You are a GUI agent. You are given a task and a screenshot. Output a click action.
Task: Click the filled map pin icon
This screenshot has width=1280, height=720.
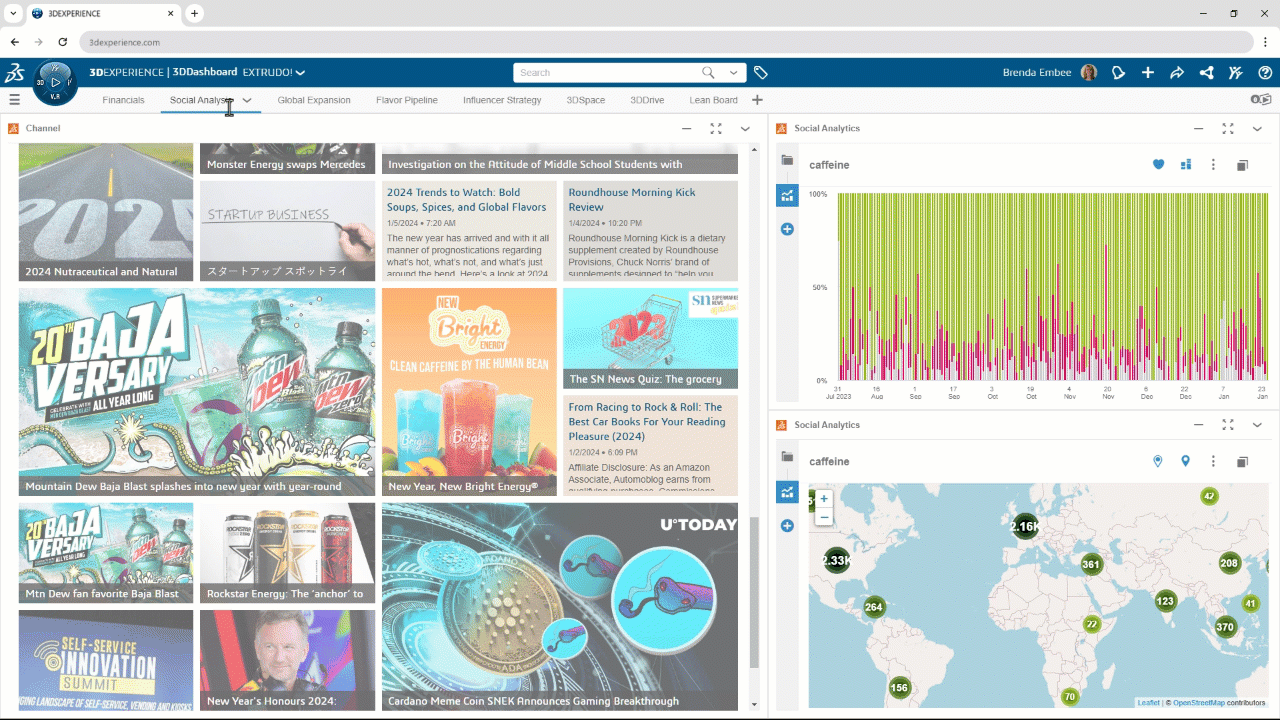[x=1185, y=461]
